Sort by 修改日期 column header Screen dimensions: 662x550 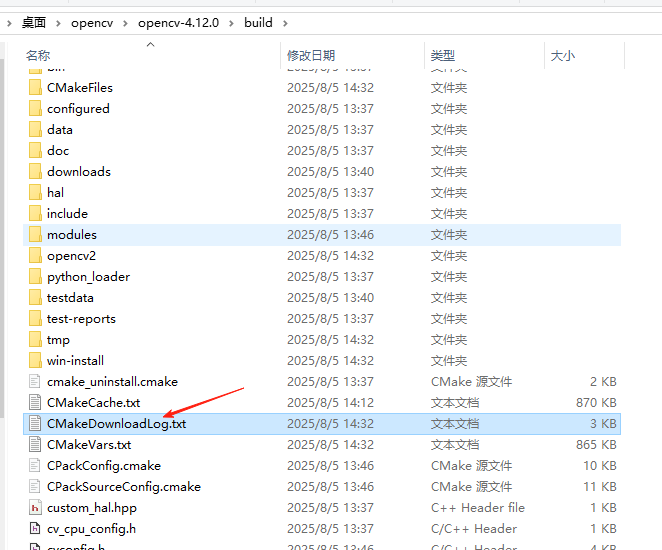click(x=311, y=55)
